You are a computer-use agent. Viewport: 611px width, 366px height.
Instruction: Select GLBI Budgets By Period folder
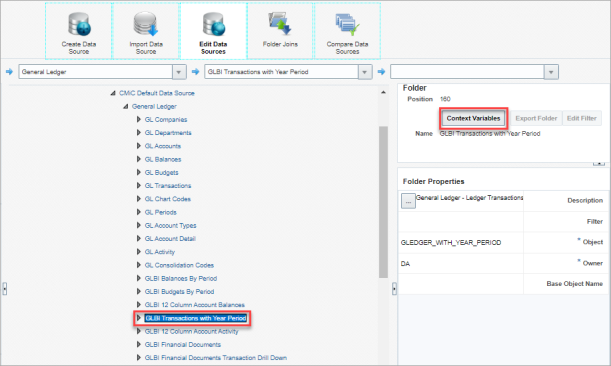[x=179, y=292]
